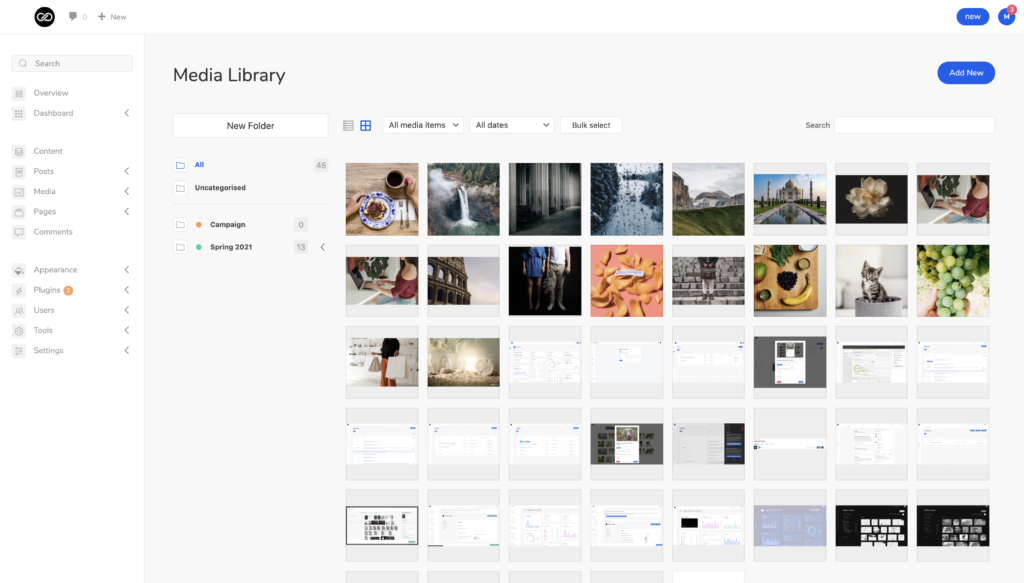This screenshot has height=583, width=1024.
Task: Open the All dates dropdown
Action: [513, 125]
